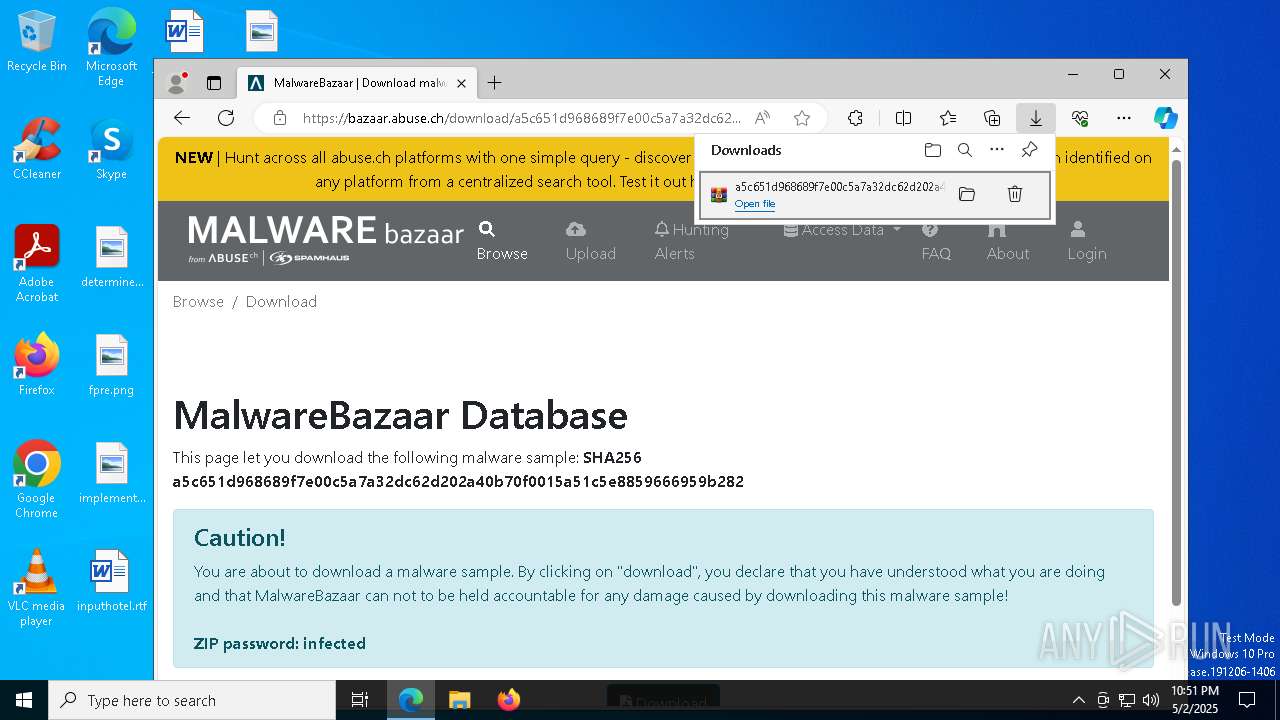Click ZIP password: infected text
Screen dimensions: 1280x720
pyautogui.click(x=279, y=644)
